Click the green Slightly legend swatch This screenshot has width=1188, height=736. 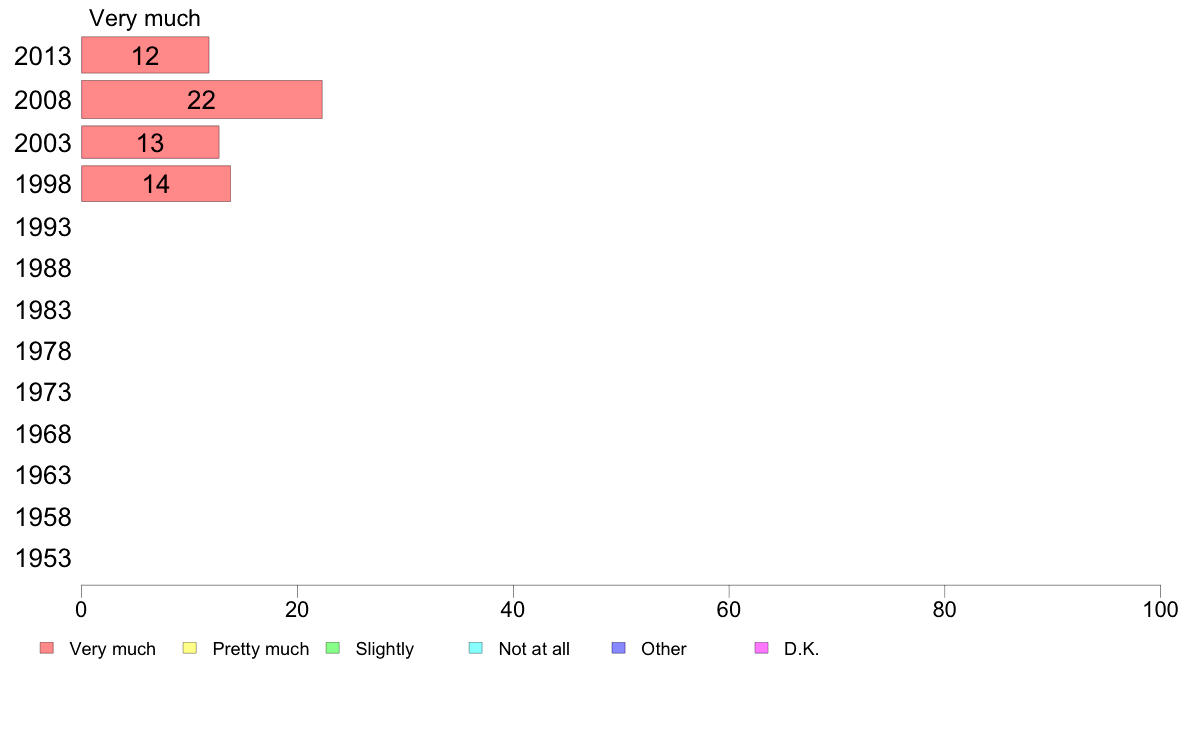333,648
